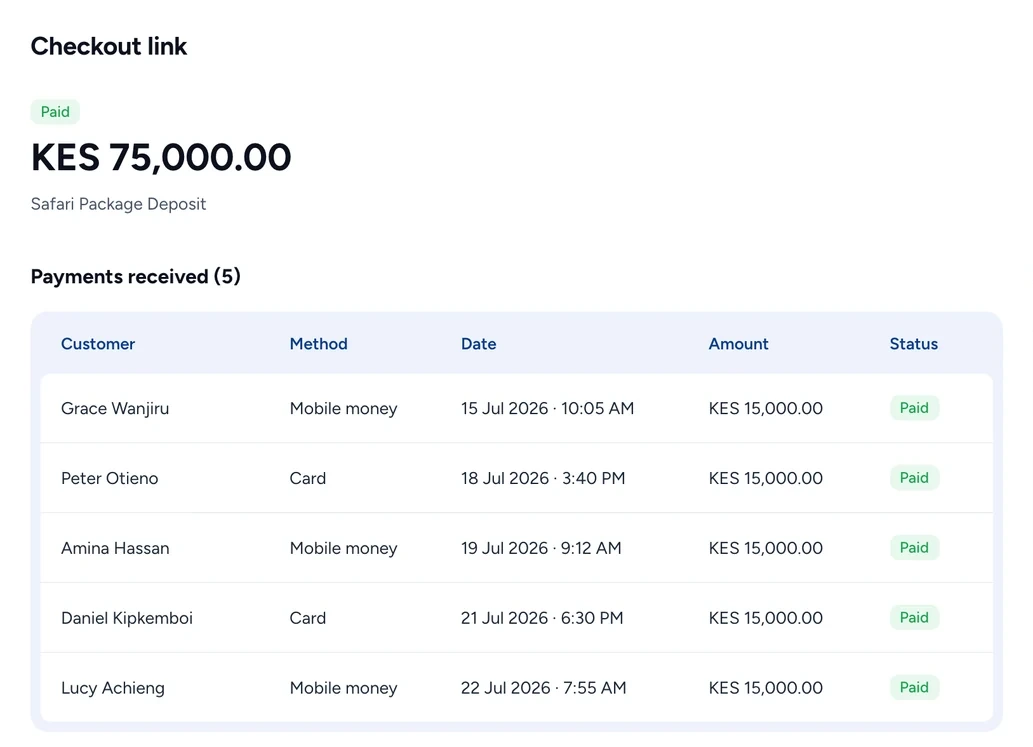This screenshot has width=1033, height=747.
Task: Click the amount in Amina Hassan's row
Action: [766, 548]
